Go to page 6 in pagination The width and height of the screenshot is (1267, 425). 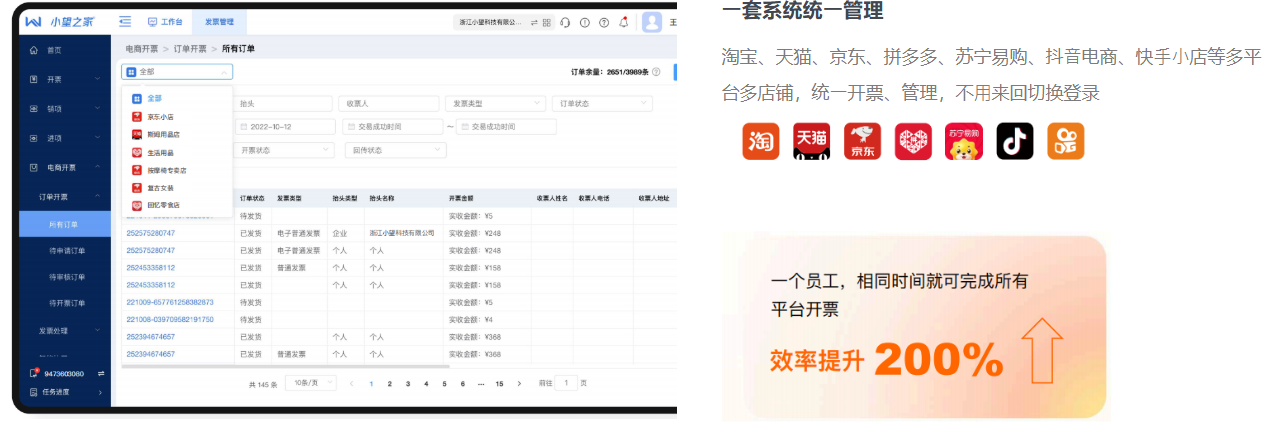coord(462,383)
